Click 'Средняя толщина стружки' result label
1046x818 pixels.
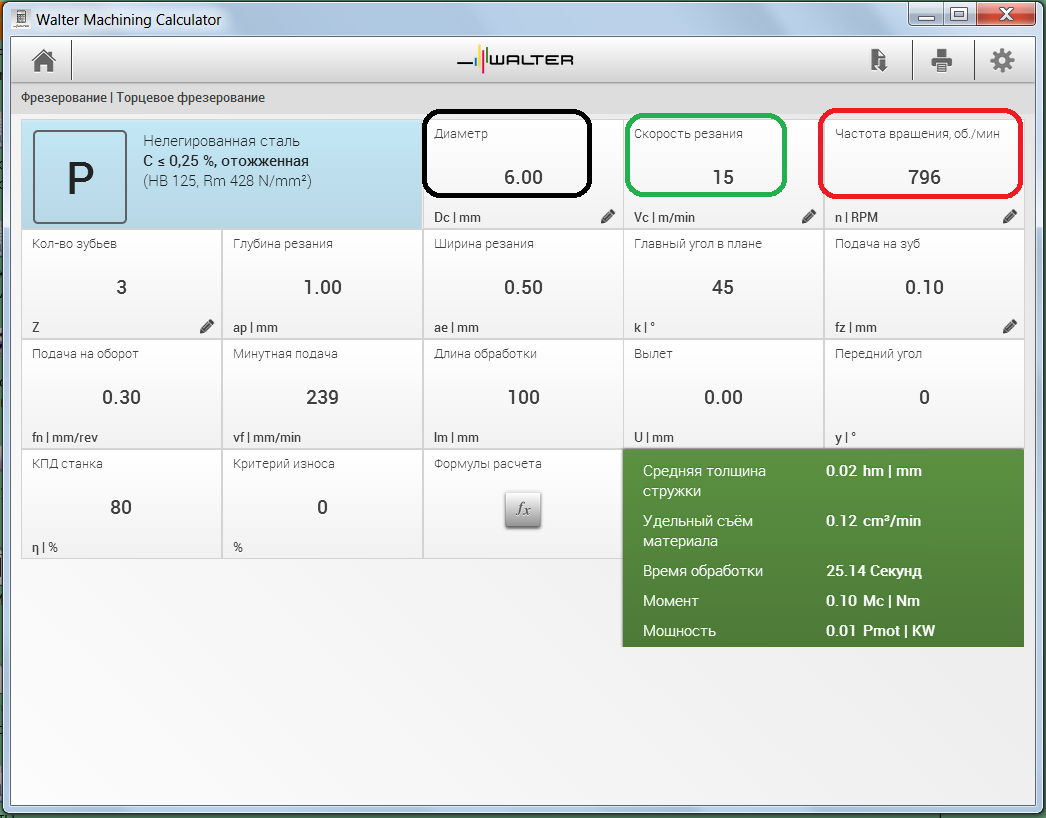(704, 480)
